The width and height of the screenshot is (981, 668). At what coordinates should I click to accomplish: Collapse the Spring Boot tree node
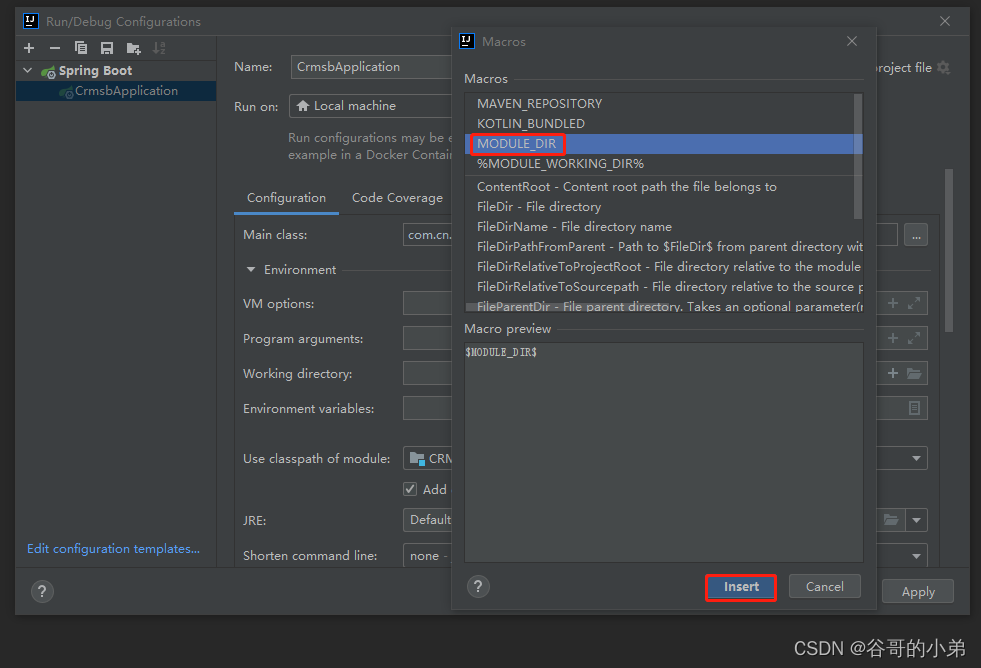pyautogui.click(x=28, y=71)
